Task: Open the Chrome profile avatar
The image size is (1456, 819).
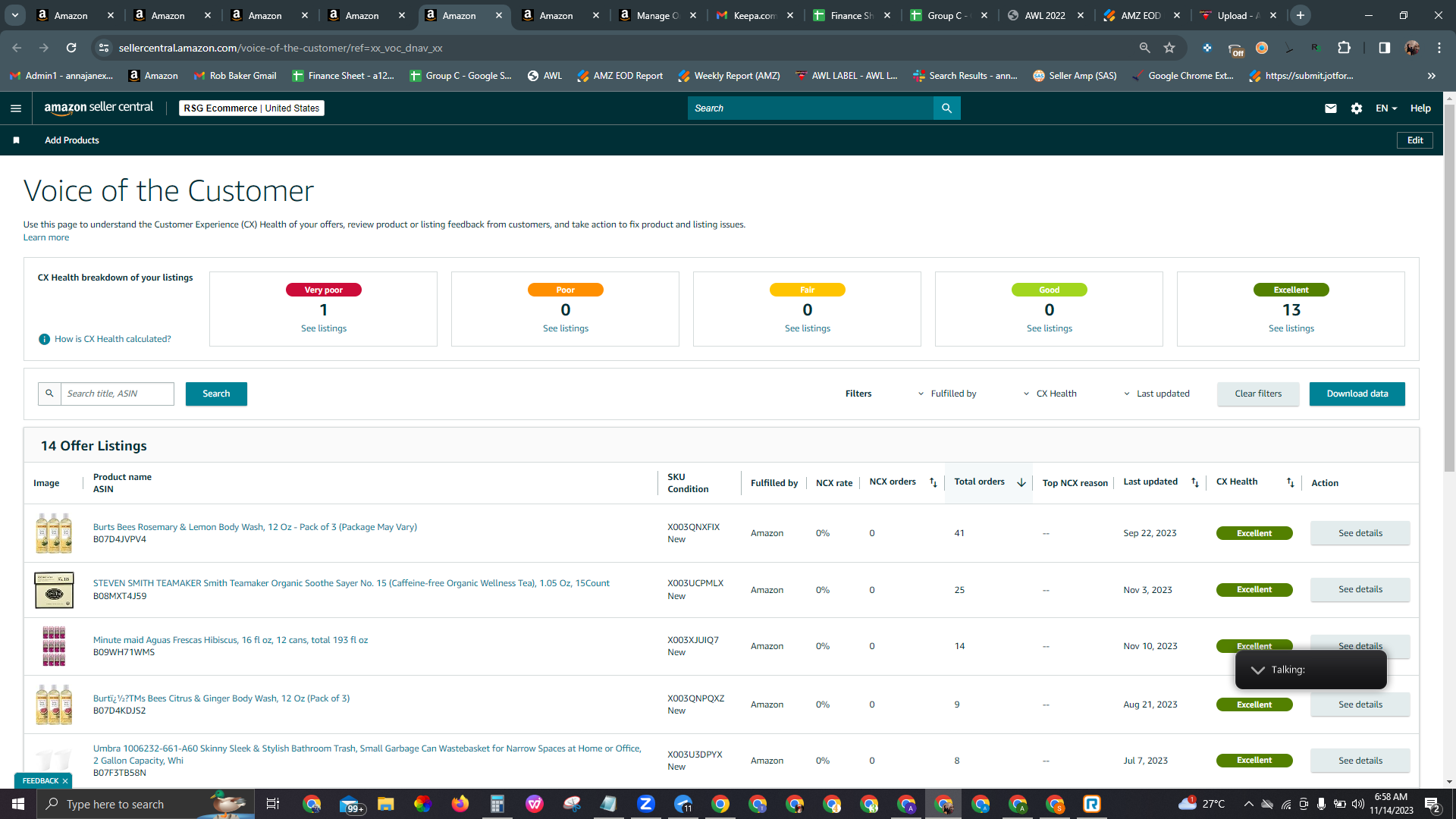Action: [x=1412, y=48]
